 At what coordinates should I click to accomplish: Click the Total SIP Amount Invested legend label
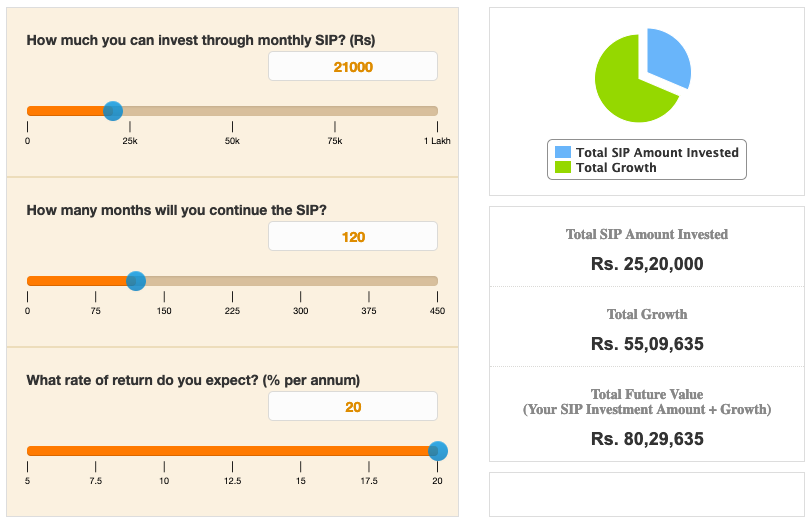[x=657, y=152]
